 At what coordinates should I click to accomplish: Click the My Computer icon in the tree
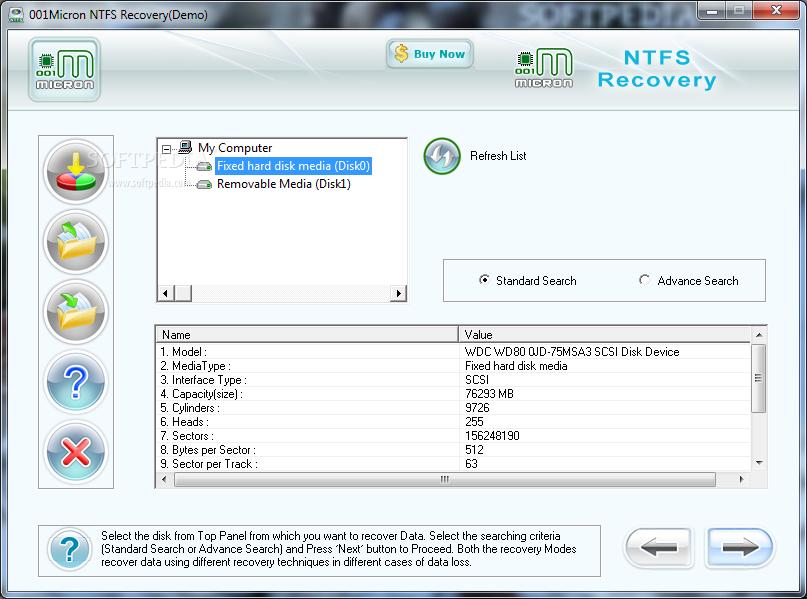(185, 148)
